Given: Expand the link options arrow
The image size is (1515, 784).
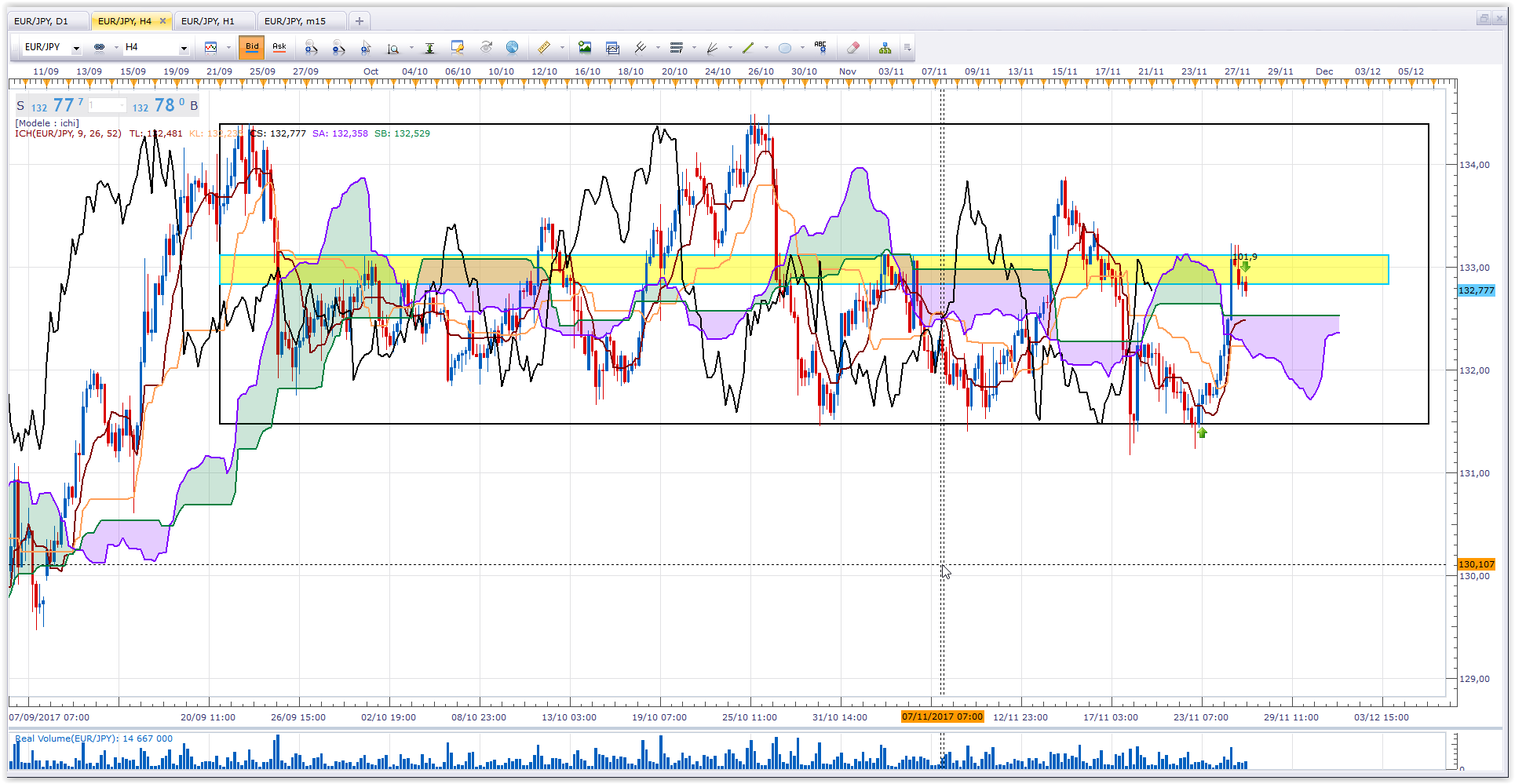Looking at the screenshot, I should [116, 48].
